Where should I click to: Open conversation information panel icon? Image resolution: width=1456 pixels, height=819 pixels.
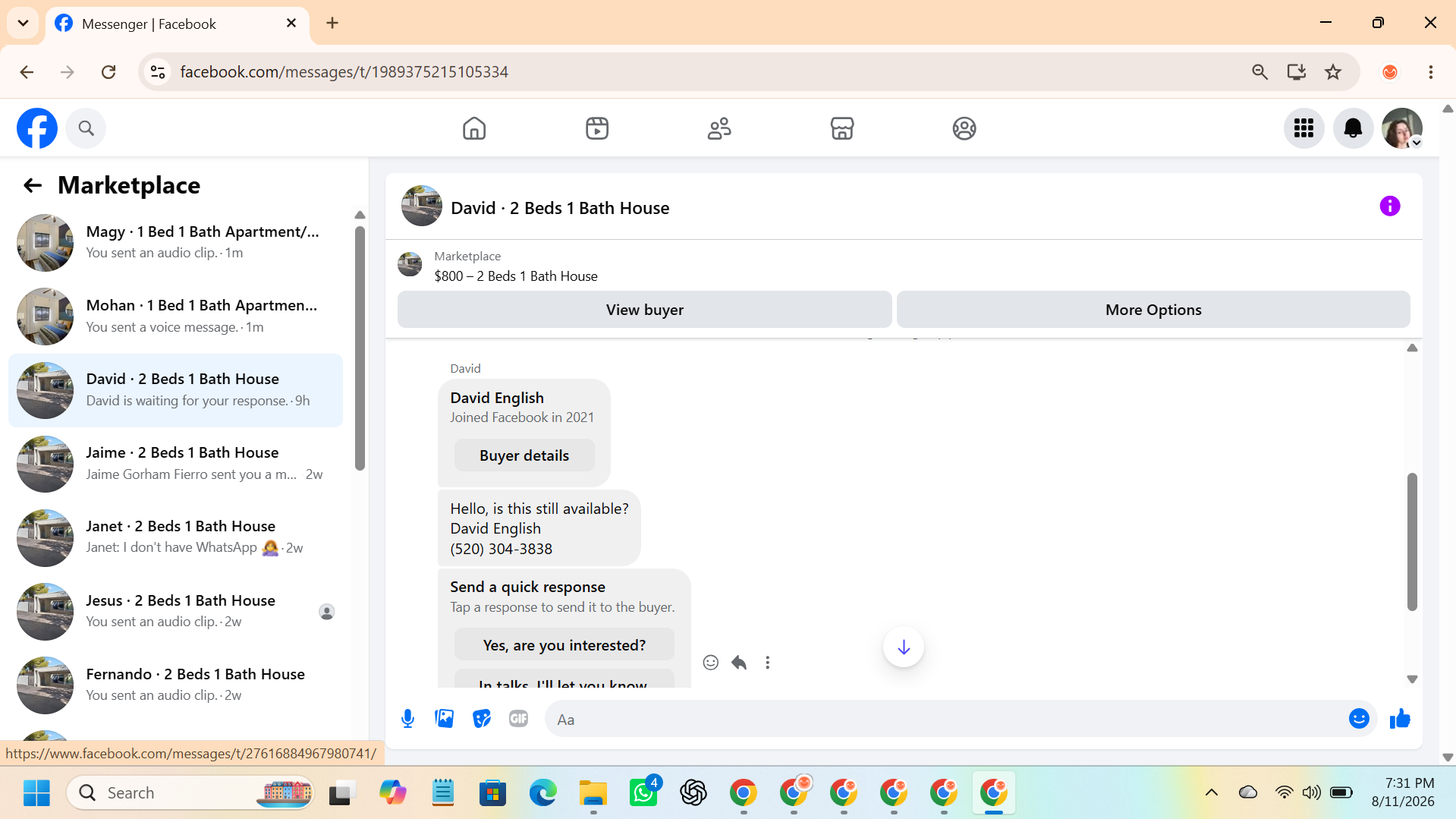[1389, 206]
